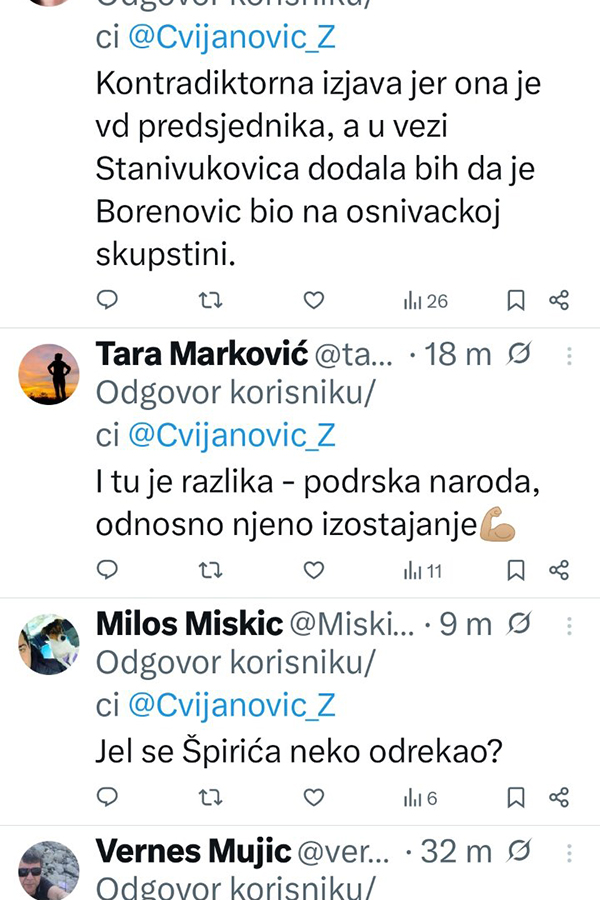Viewport: 600px width, 900px height.
Task: Retweet Tara Marković's post
Action: (x=210, y=570)
